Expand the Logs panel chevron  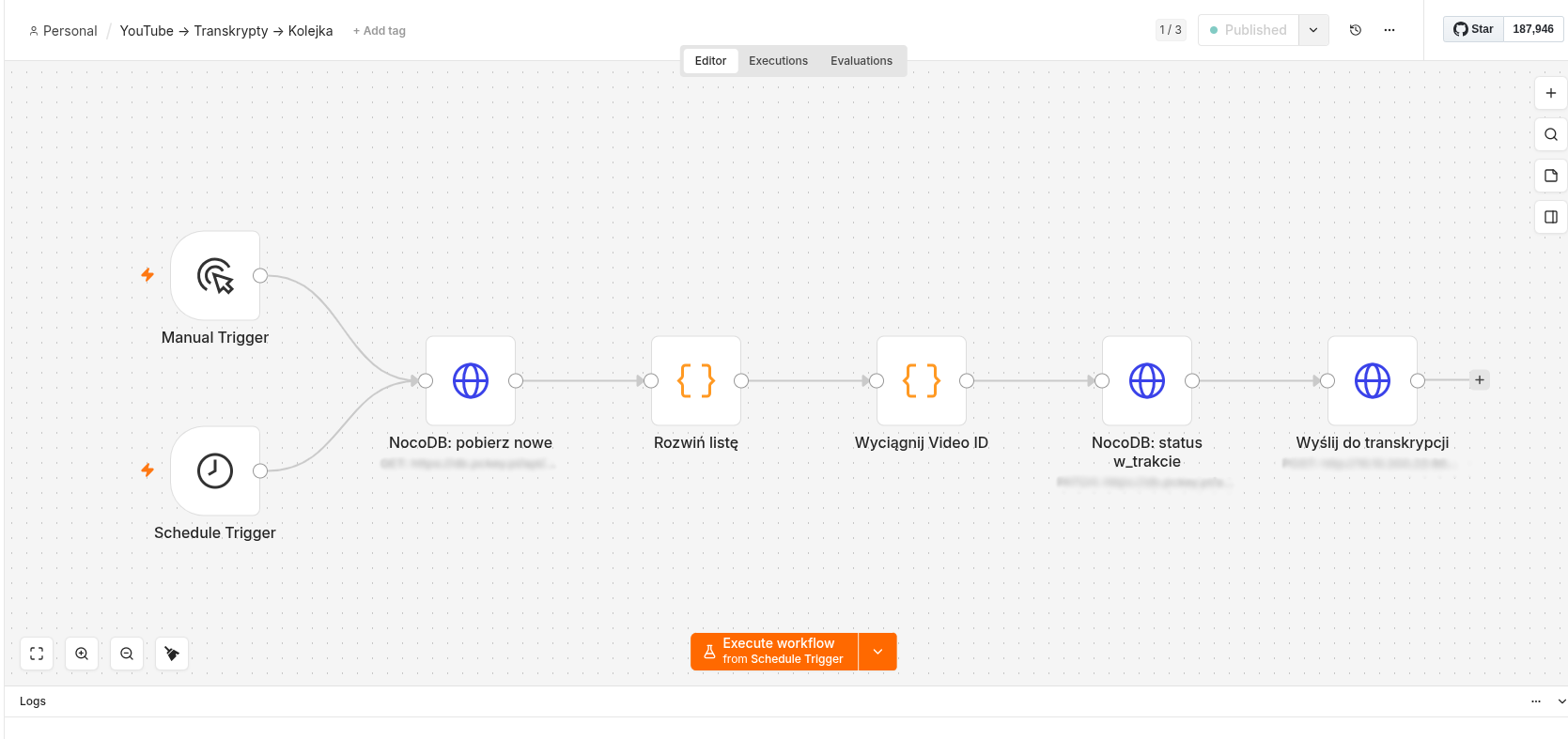1561,701
